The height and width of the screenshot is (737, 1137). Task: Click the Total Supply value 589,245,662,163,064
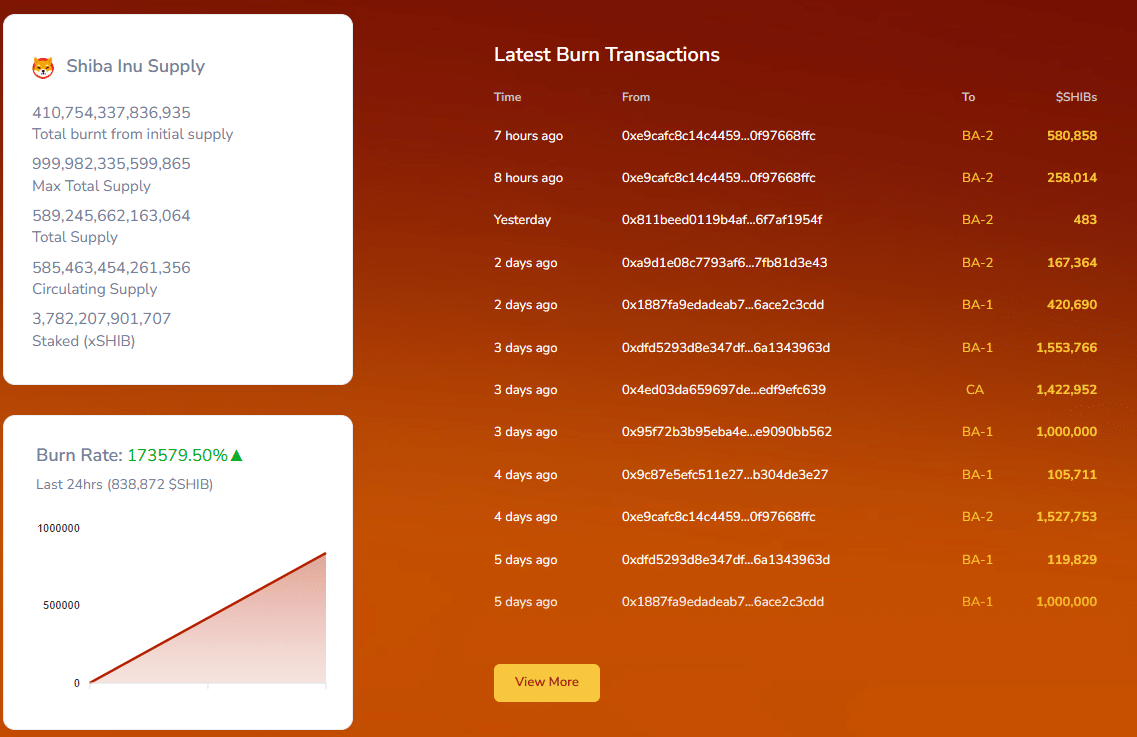111,215
